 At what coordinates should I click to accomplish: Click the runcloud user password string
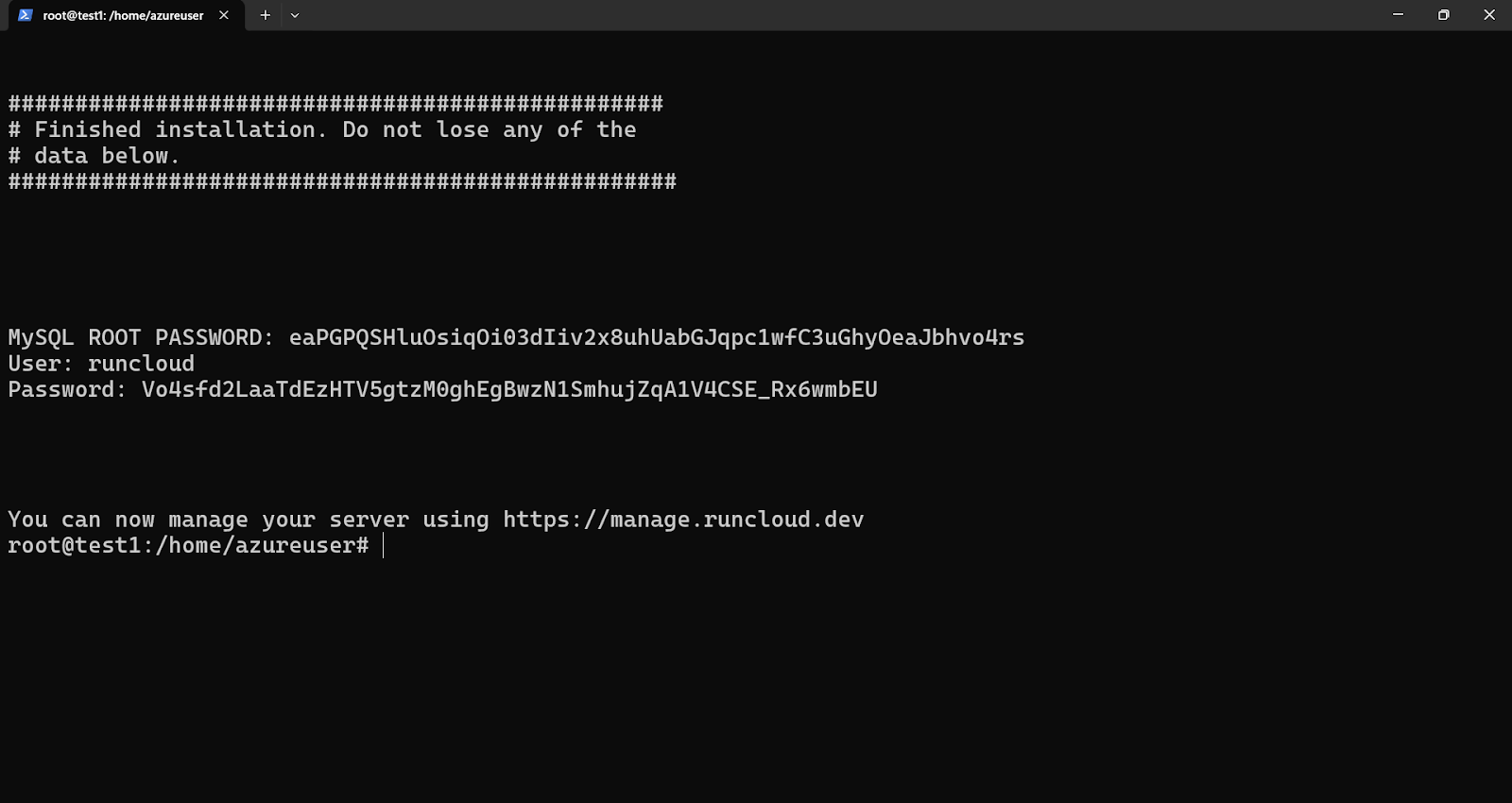point(509,389)
